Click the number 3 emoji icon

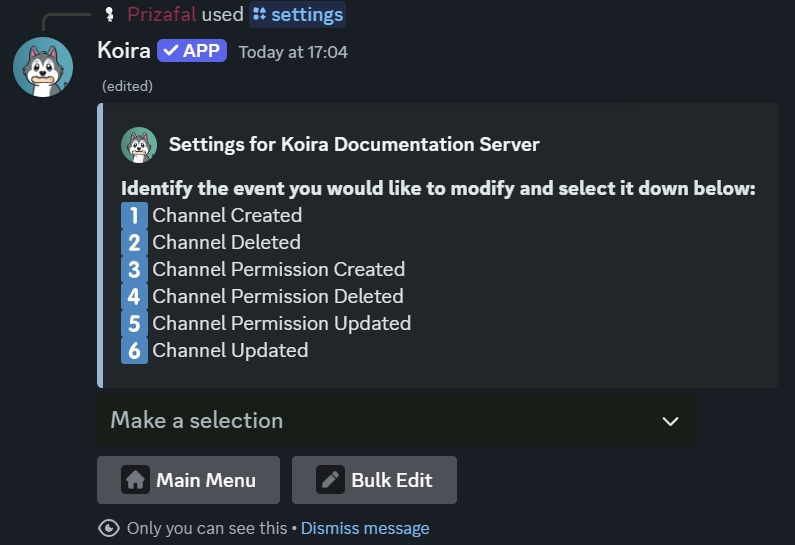point(134,270)
